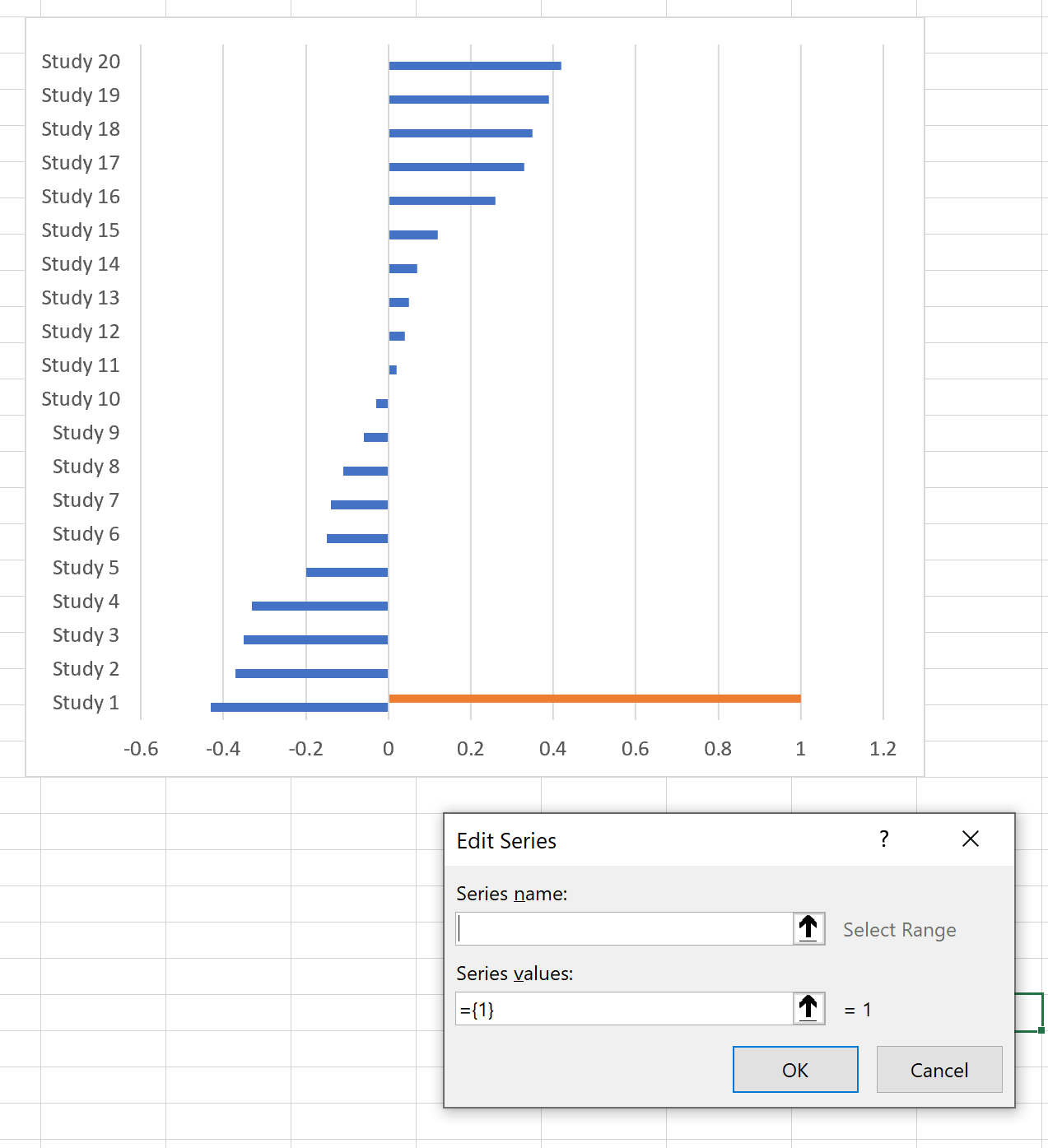Click the 1.2 value on the axis
This screenshot has height=1148, width=1048.
883,750
